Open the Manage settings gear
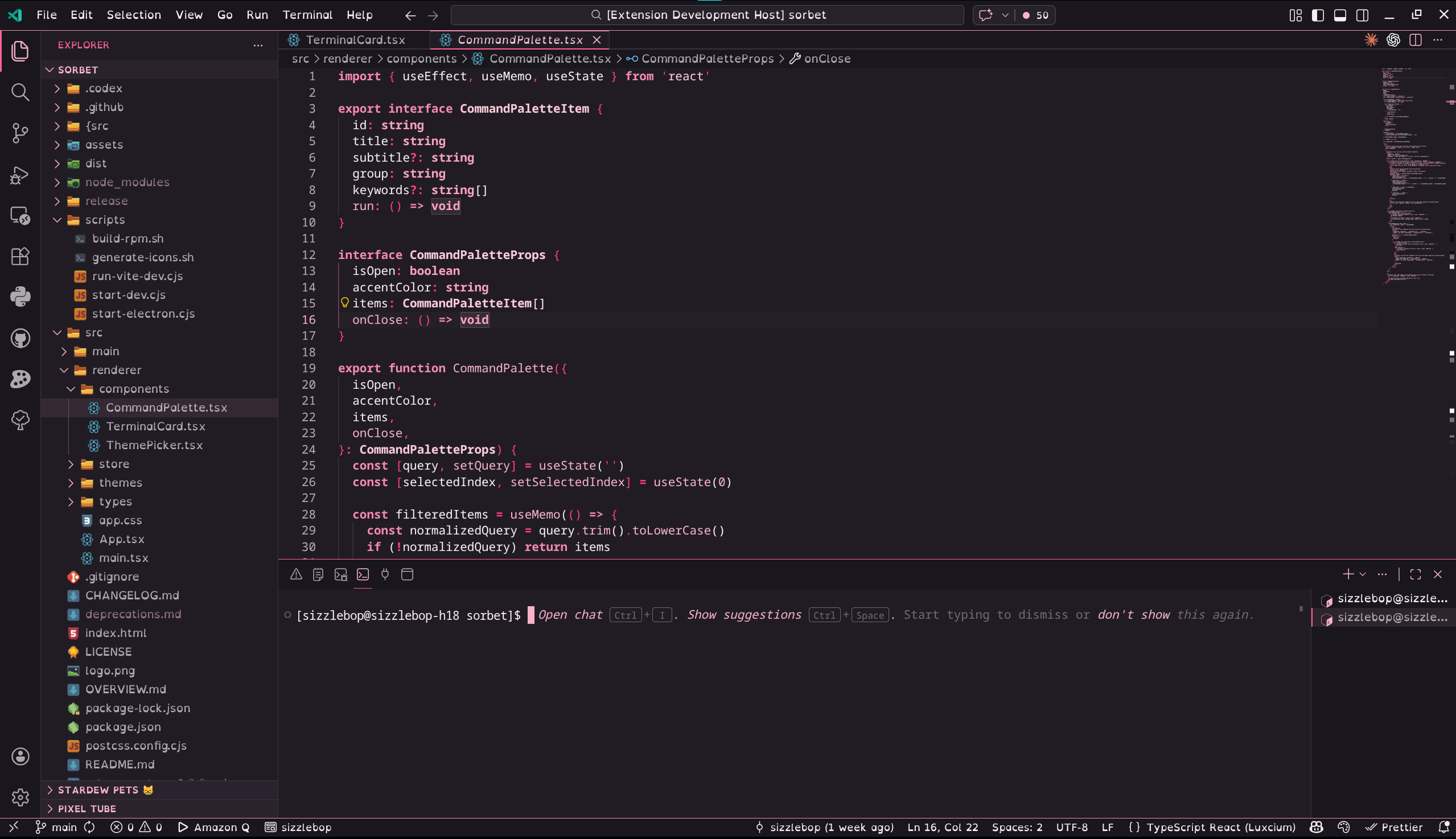 point(20,797)
